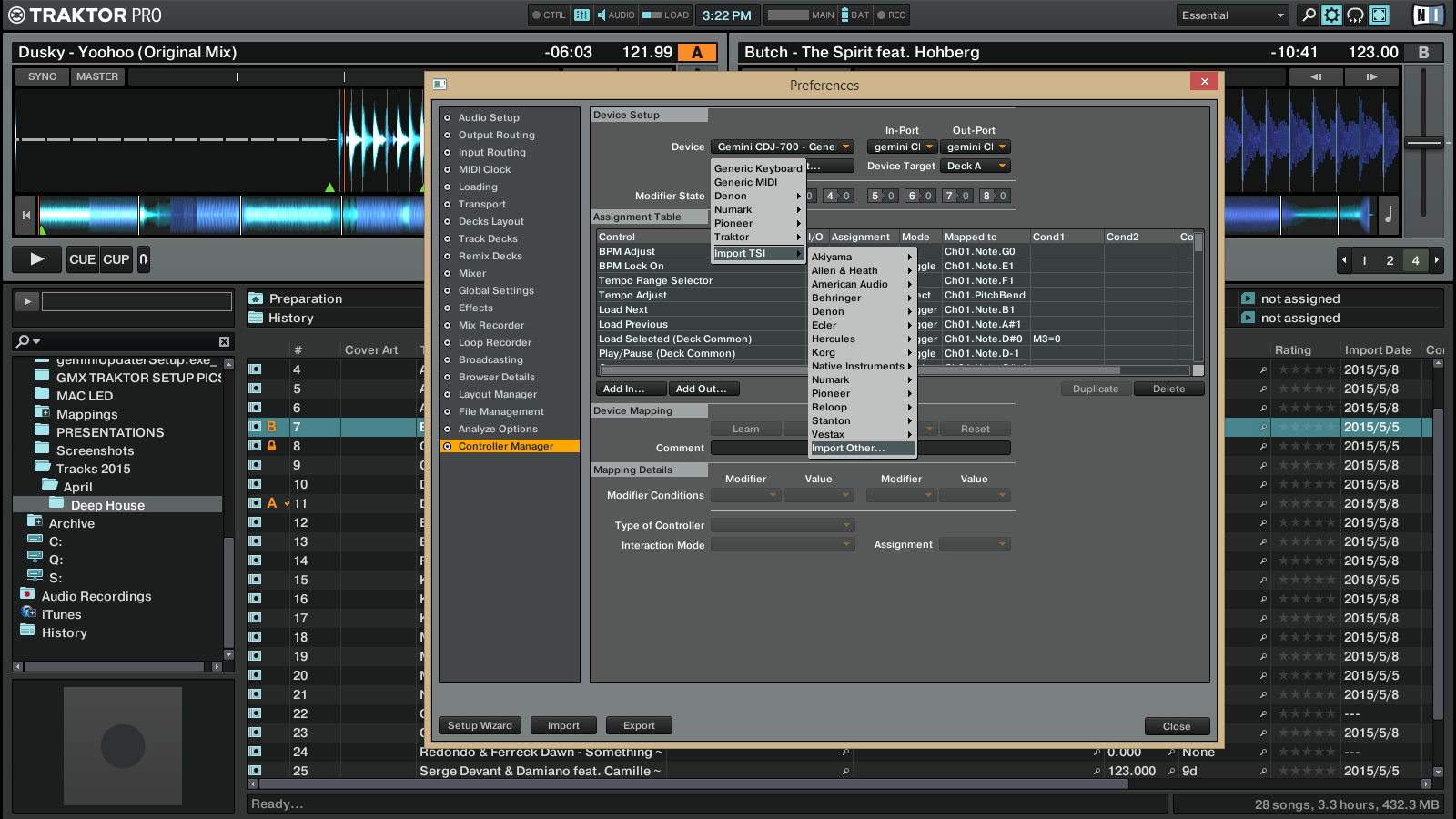Click the lock icon on row 8
1456x819 pixels.
coord(271,446)
